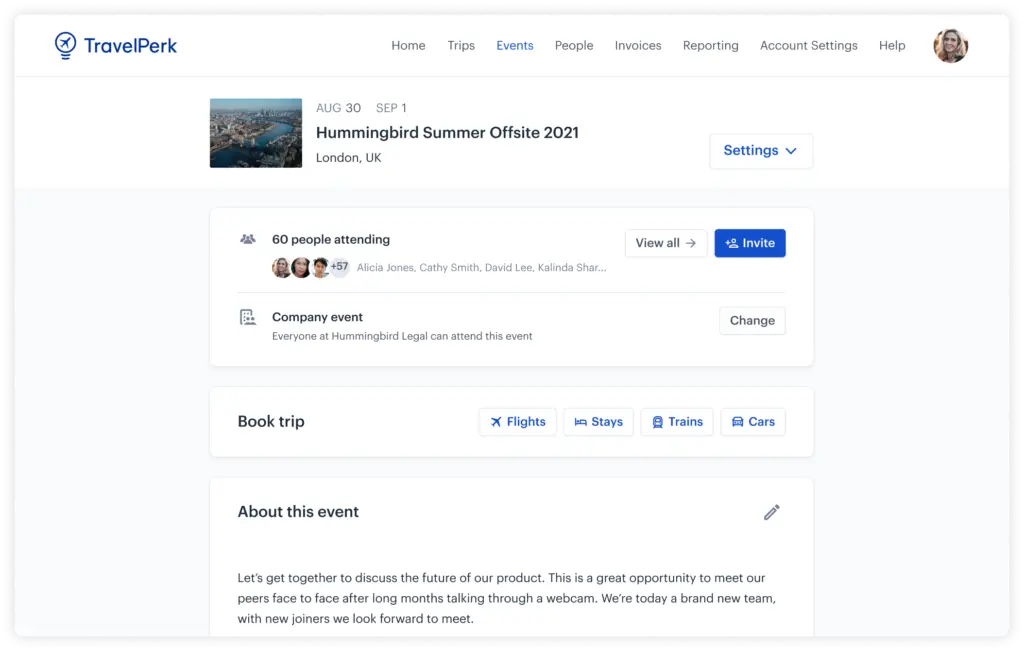Book Flights for the trip
This screenshot has height=651, width=1024.
(518, 422)
